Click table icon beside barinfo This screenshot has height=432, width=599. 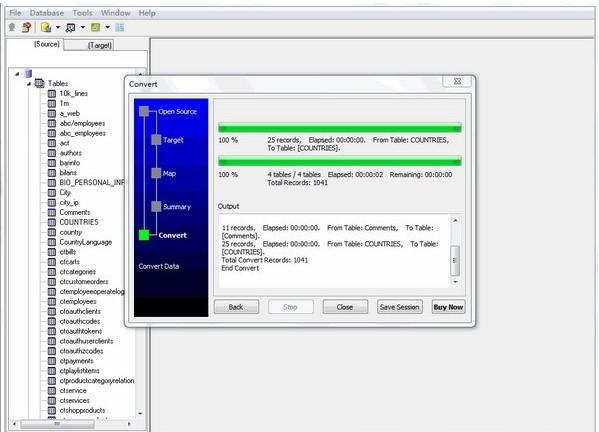tap(52, 163)
